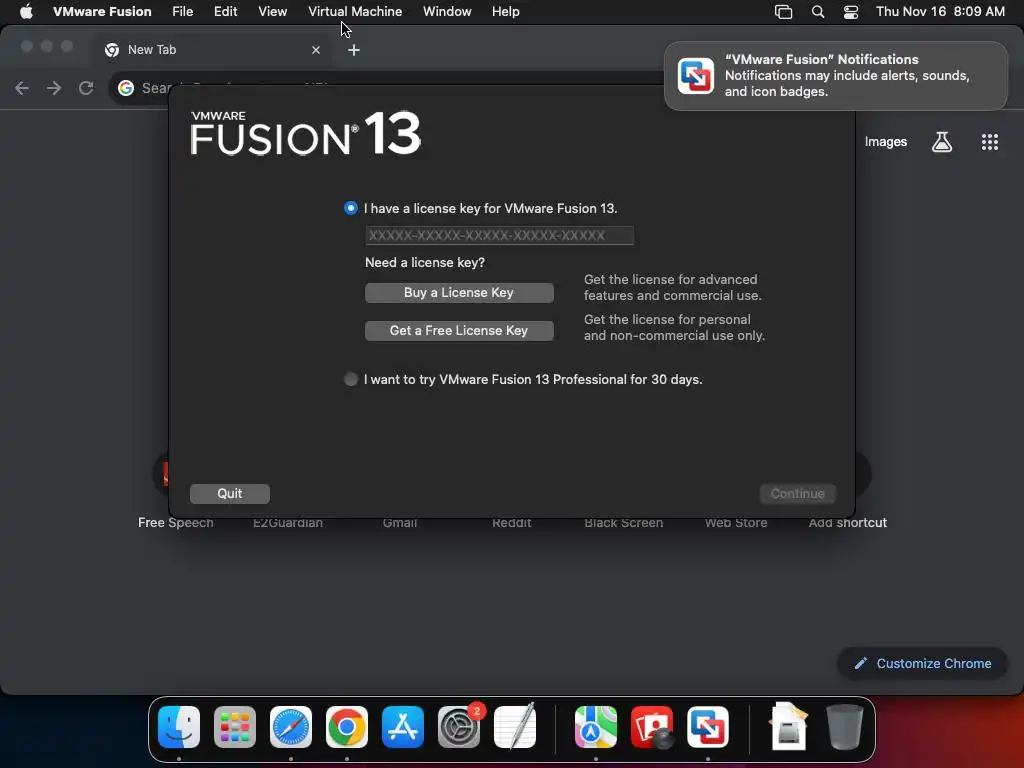The image size is (1024, 768).
Task: Open Finder from the dock
Action: [179, 727]
